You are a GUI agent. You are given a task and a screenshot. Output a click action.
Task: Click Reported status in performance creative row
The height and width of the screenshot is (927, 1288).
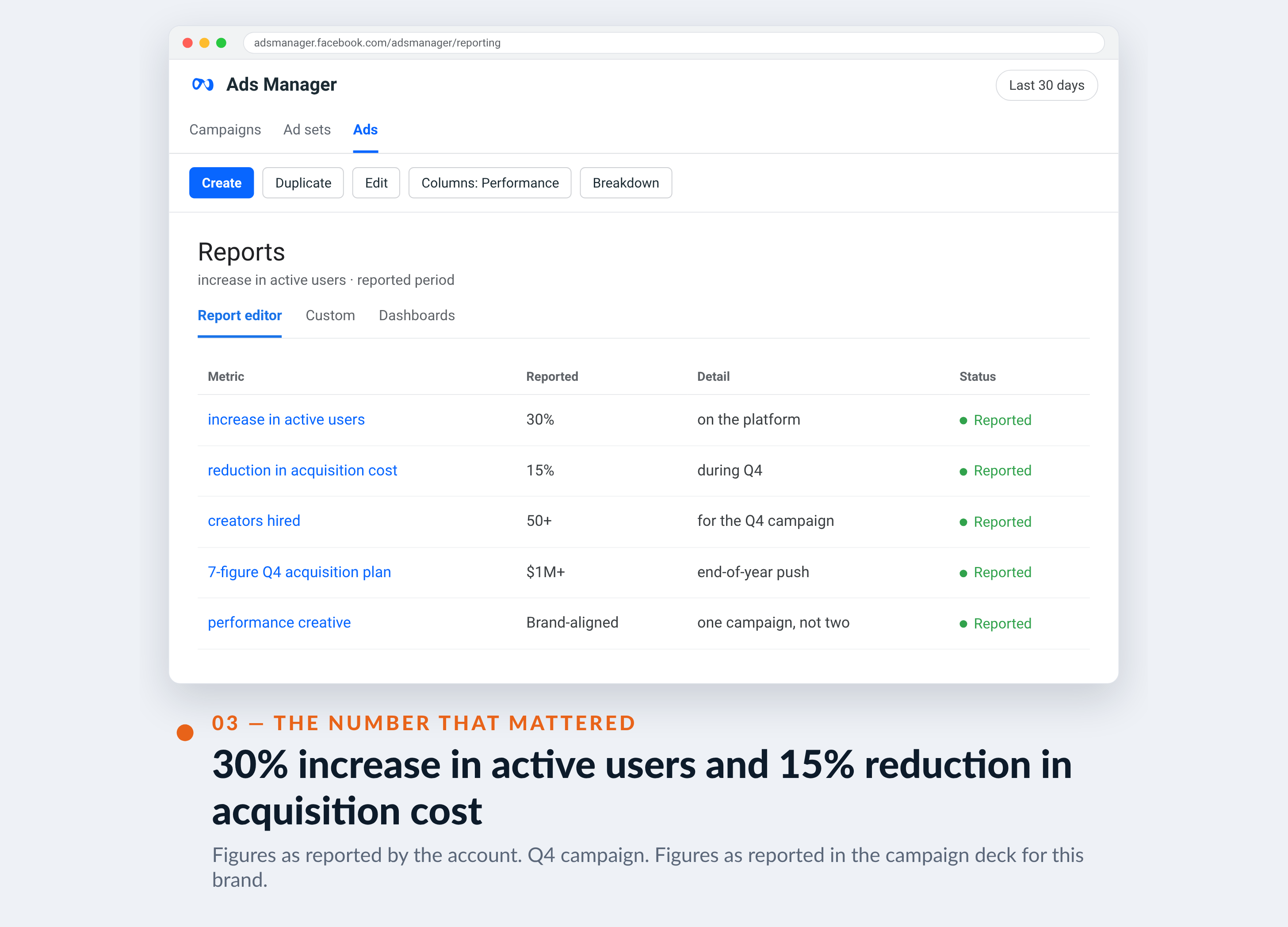click(996, 624)
